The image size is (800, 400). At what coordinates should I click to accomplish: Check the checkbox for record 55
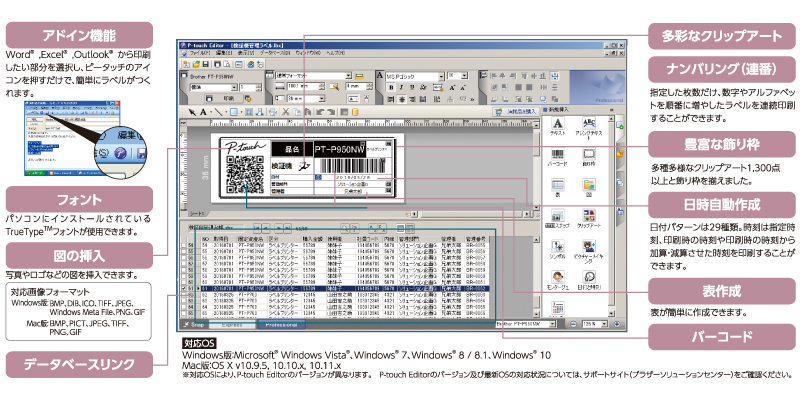tap(184, 252)
